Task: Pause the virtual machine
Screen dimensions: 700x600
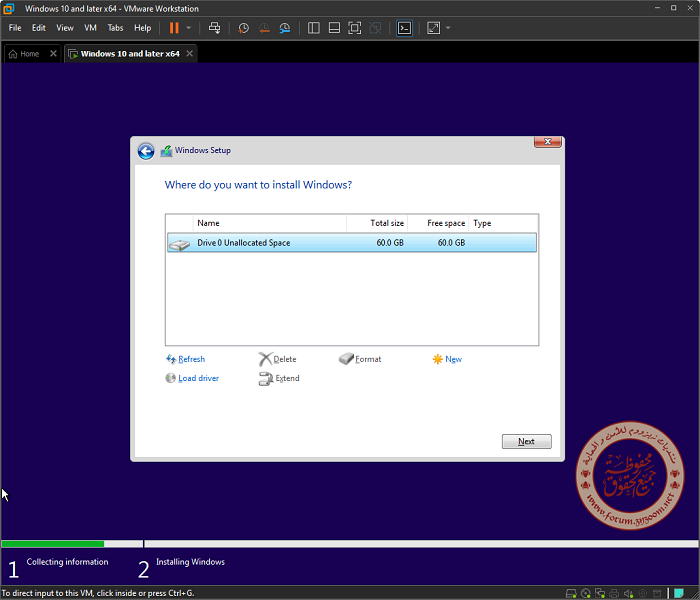Action: (174, 28)
